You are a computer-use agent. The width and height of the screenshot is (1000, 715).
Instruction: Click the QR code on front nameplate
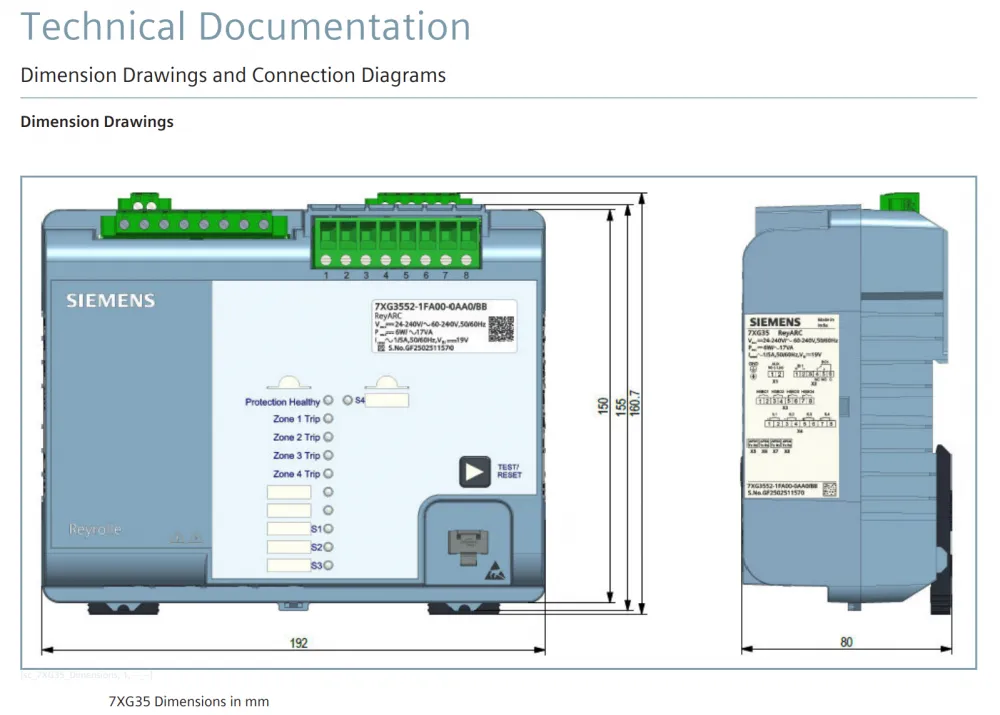501,328
